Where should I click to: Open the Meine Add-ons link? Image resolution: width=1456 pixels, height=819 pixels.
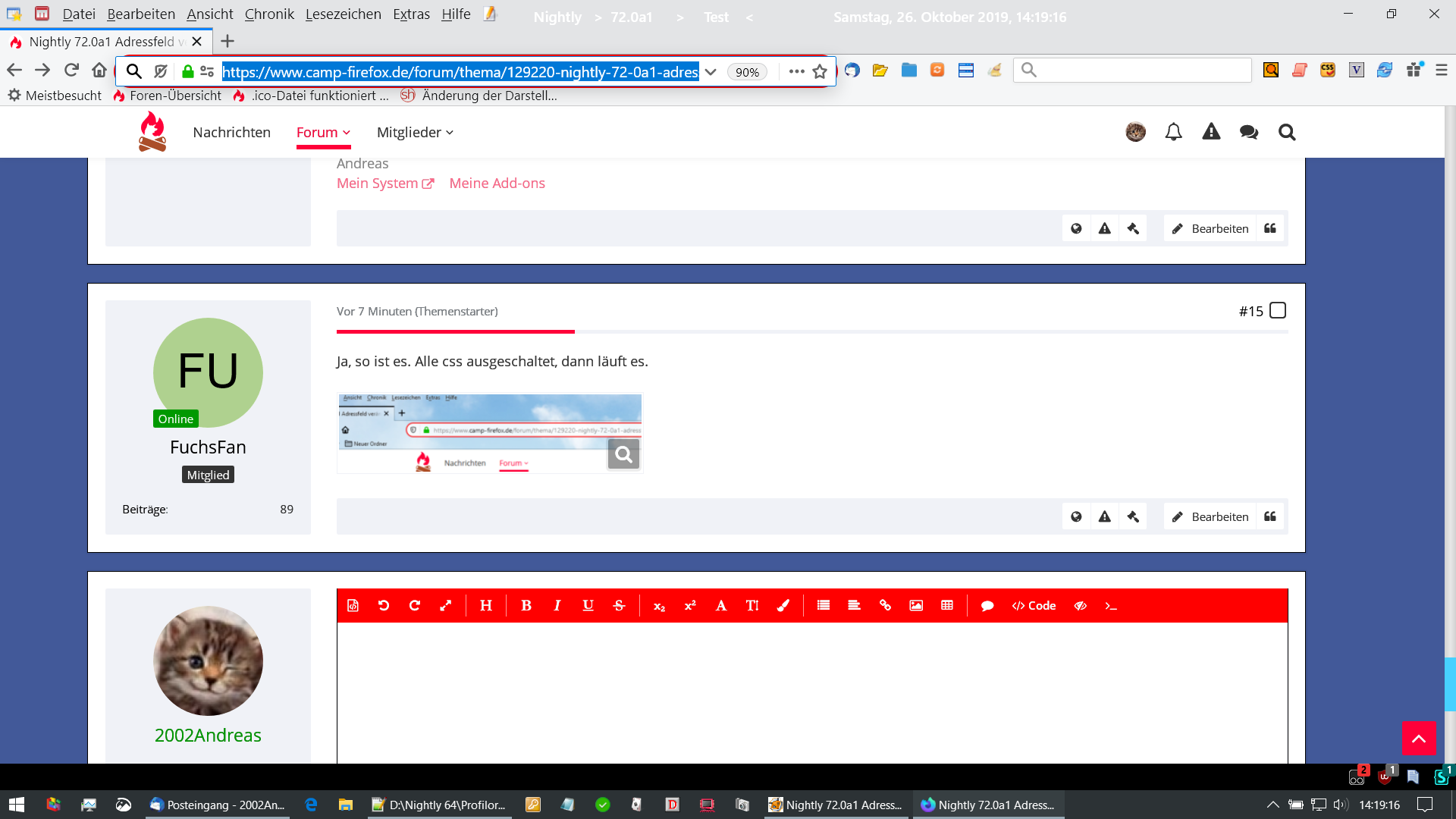(497, 183)
